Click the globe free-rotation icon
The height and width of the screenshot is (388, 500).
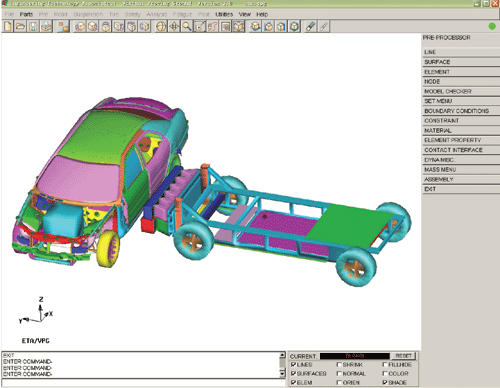point(161,26)
